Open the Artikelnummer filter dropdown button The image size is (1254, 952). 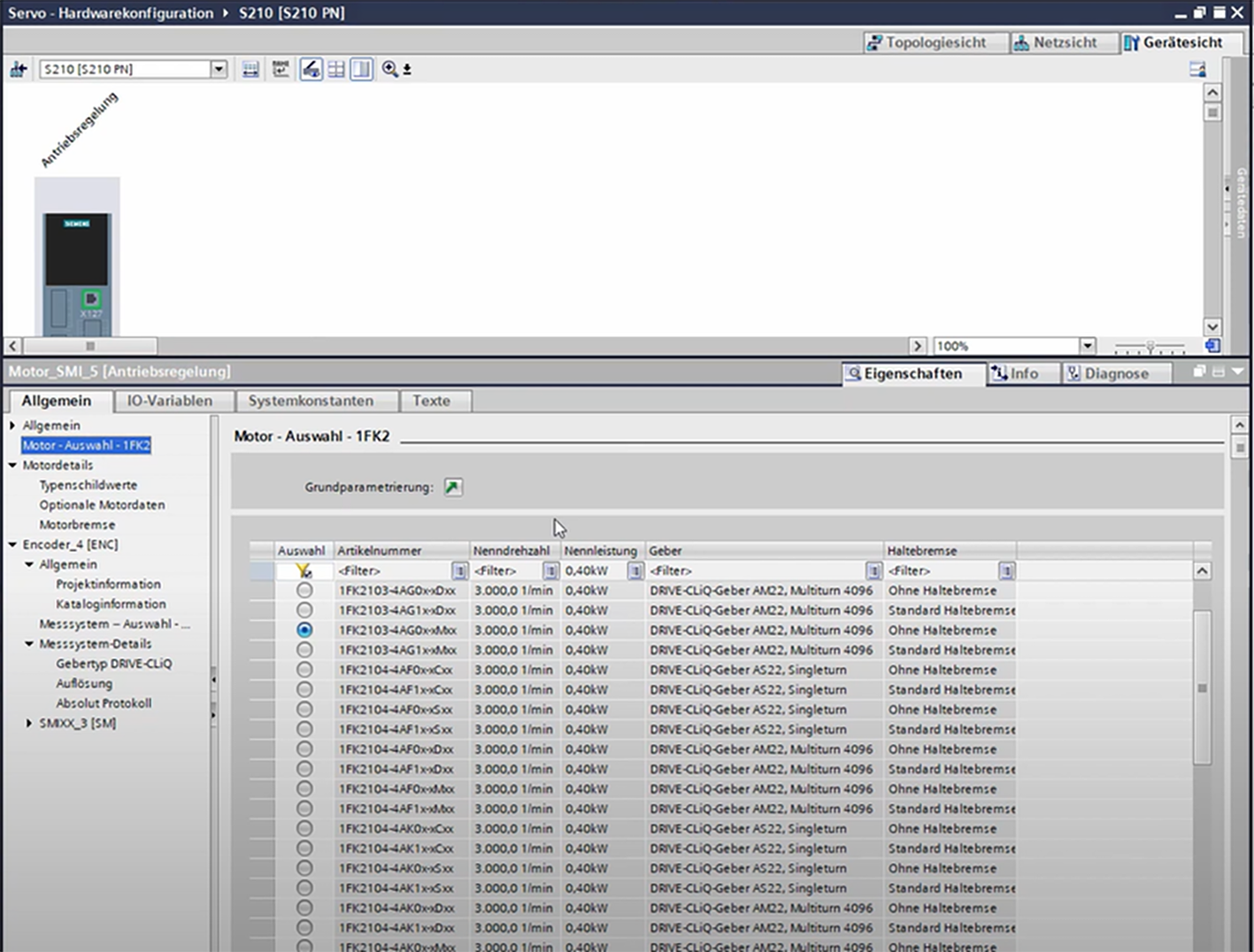point(459,571)
